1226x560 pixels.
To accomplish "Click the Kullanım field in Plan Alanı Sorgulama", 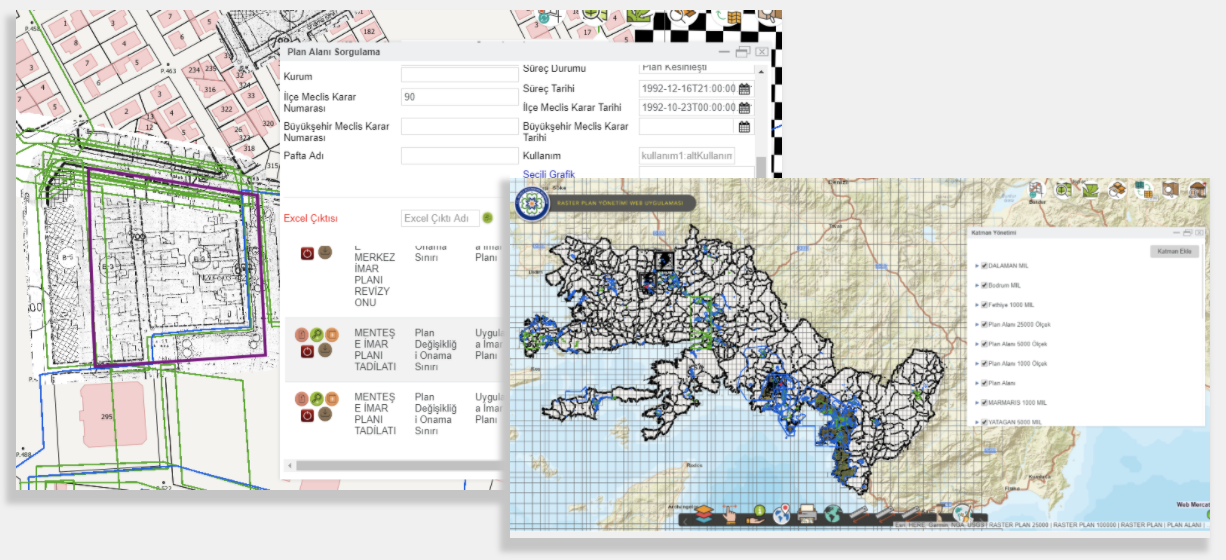I will (x=687, y=156).
